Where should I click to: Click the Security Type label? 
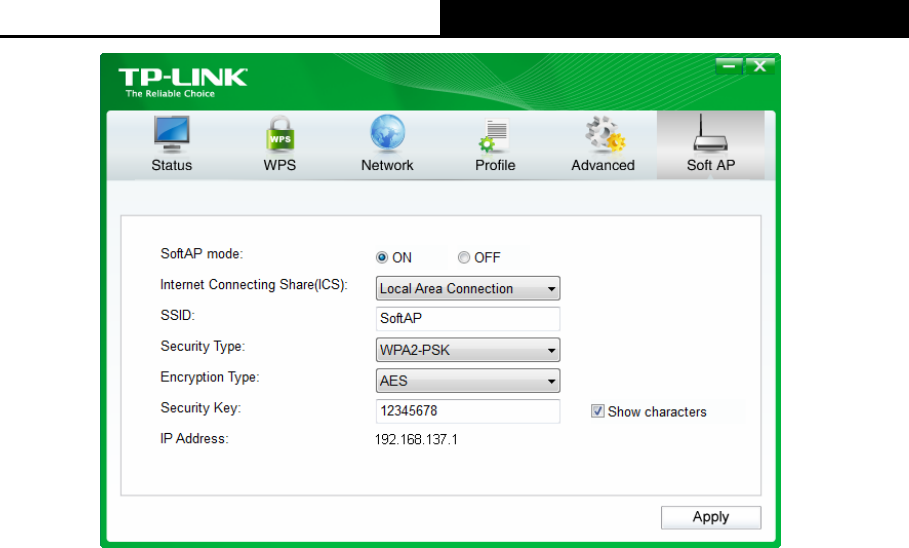click(203, 346)
